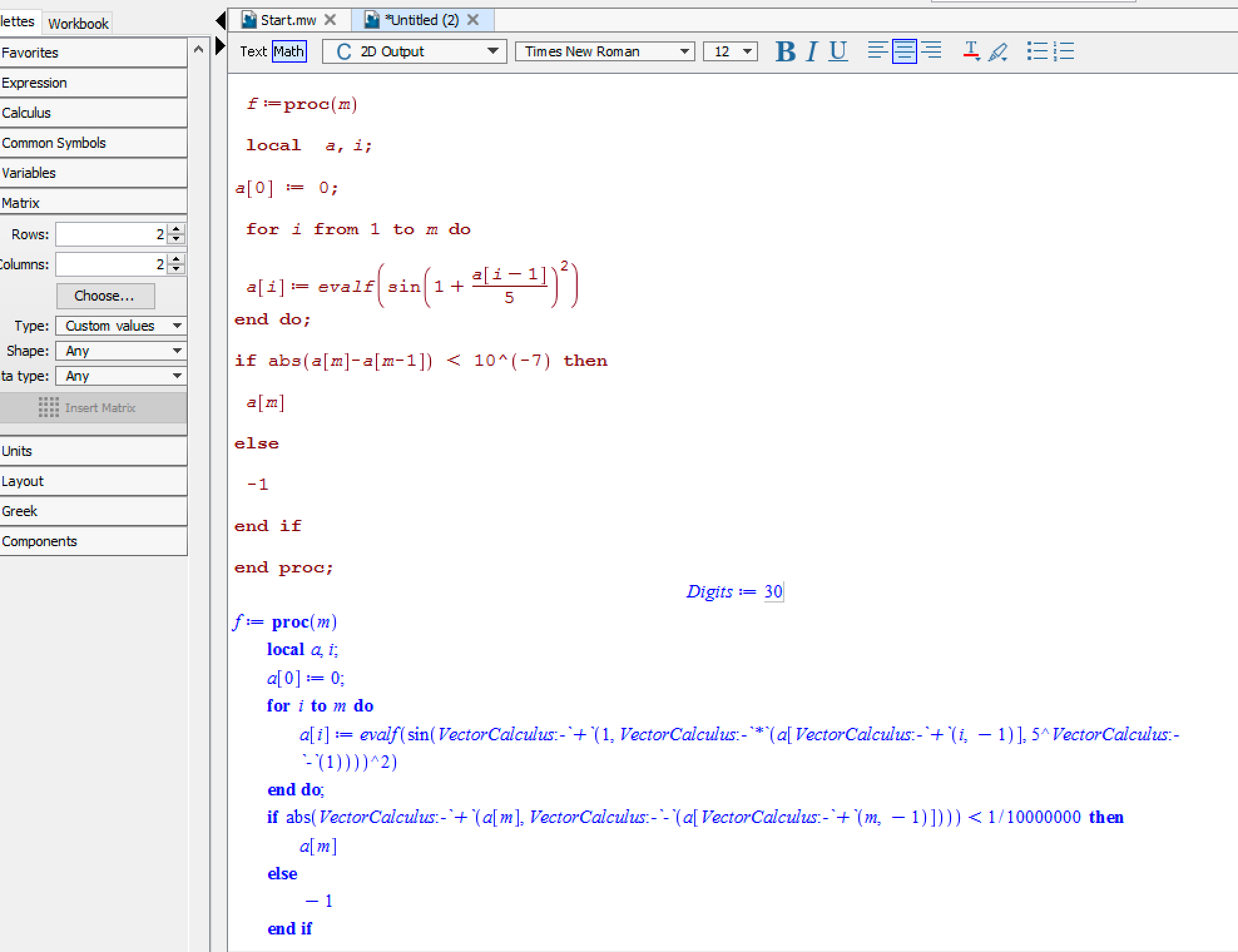Expand the 2D Output format selector
Screen dimensions: 1238x952
(492, 50)
